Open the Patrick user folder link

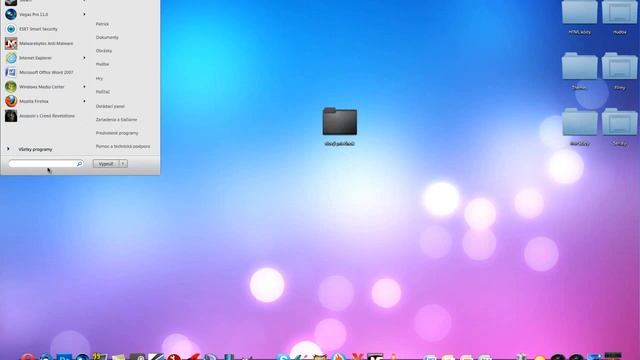click(102, 24)
